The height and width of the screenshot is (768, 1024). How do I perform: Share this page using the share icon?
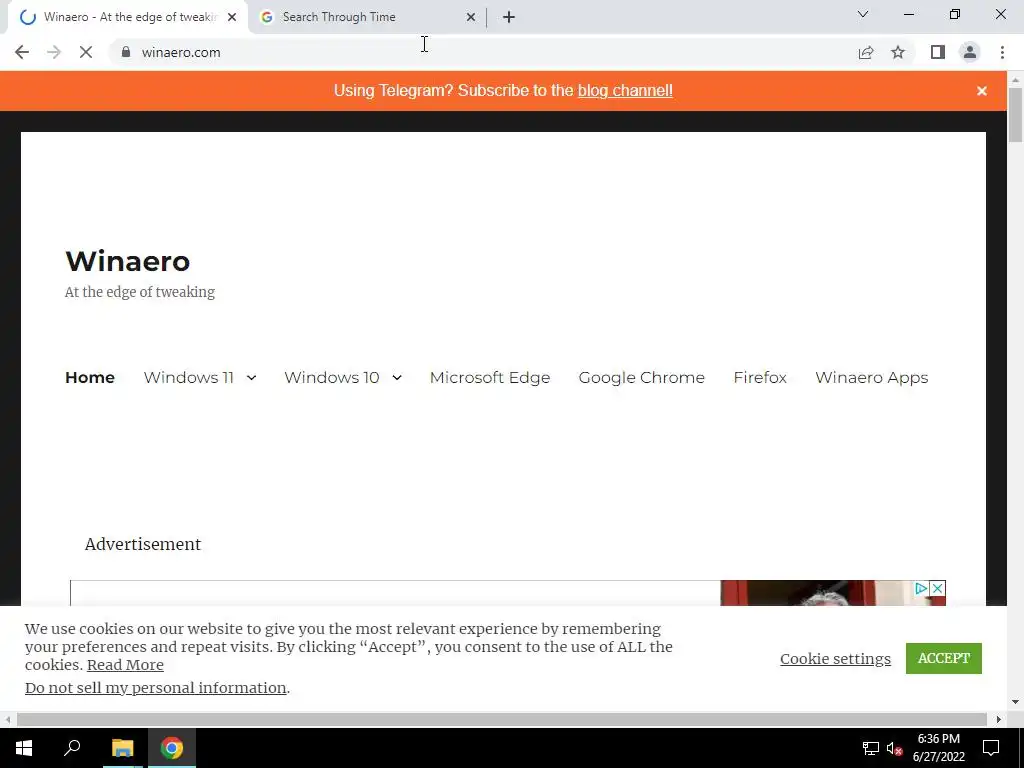pyautogui.click(x=866, y=52)
